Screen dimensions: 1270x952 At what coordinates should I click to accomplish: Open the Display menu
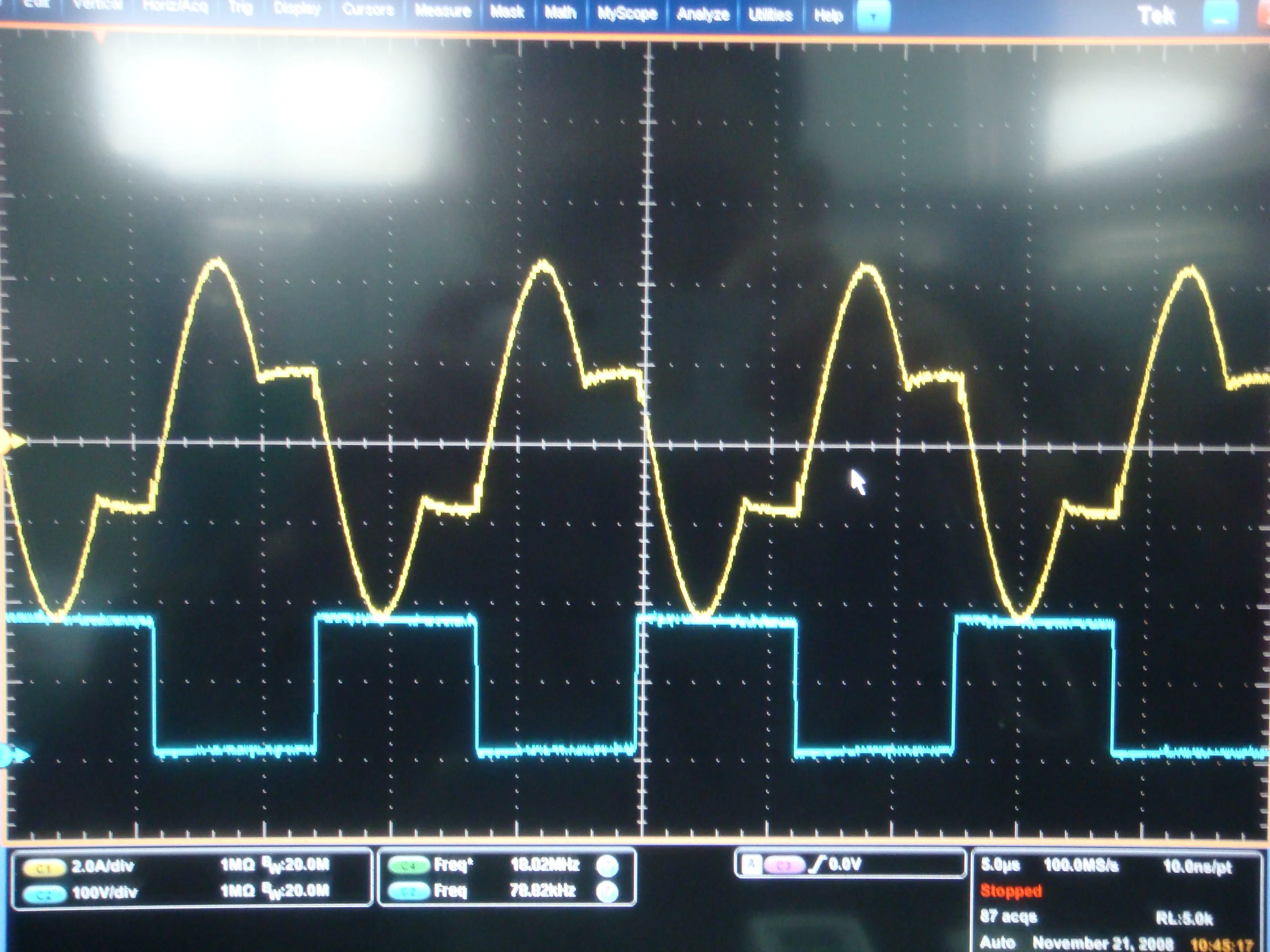click(297, 9)
